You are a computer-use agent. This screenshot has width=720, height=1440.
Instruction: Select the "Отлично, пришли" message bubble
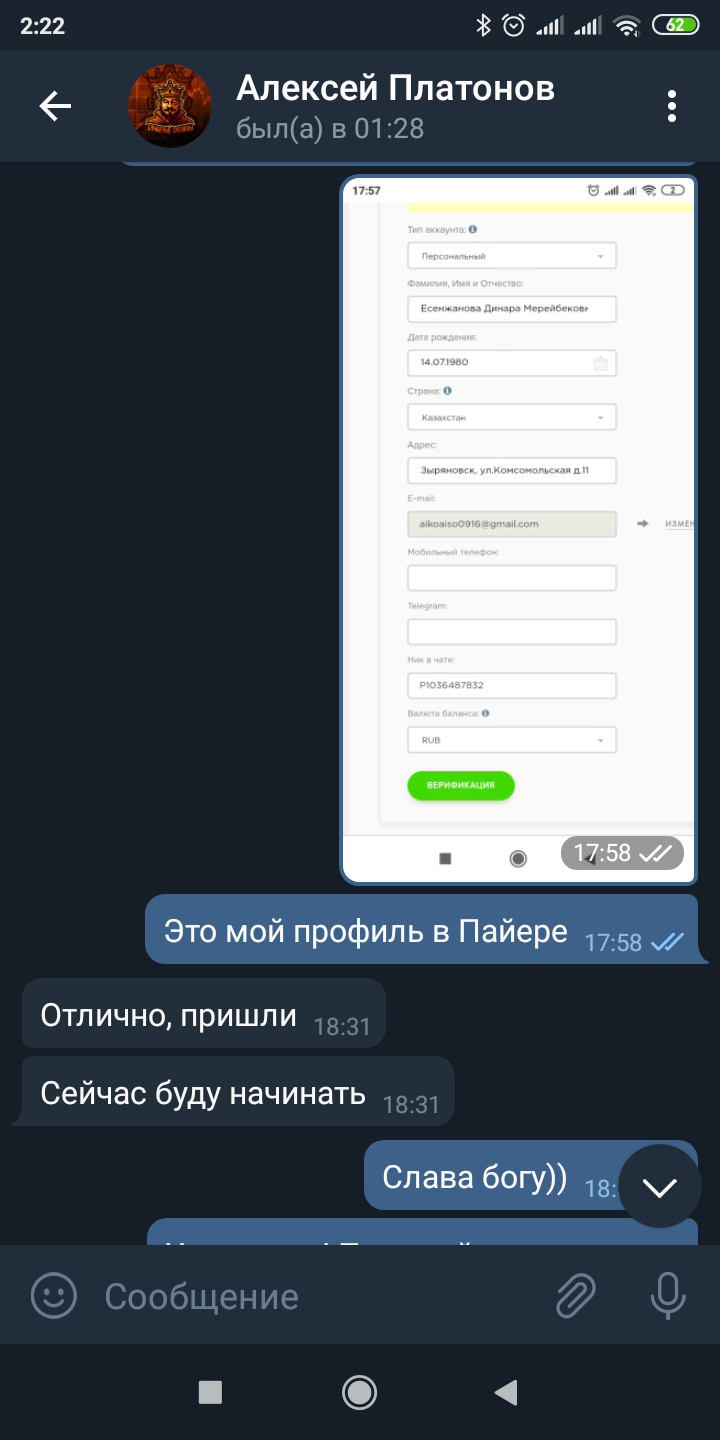[204, 1014]
